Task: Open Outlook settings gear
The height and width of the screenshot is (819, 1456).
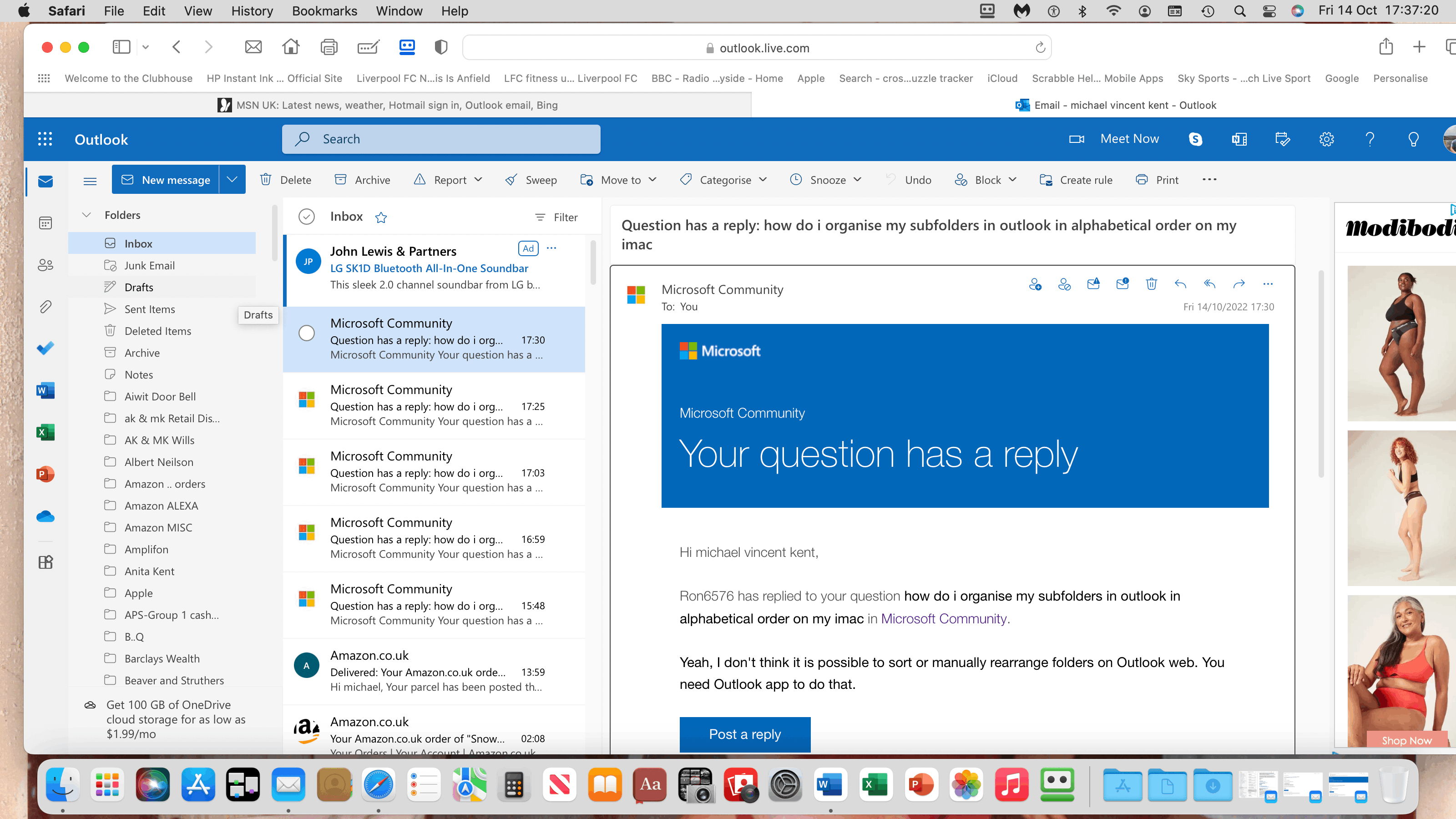Action: pyautogui.click(x=1327, y=139)
